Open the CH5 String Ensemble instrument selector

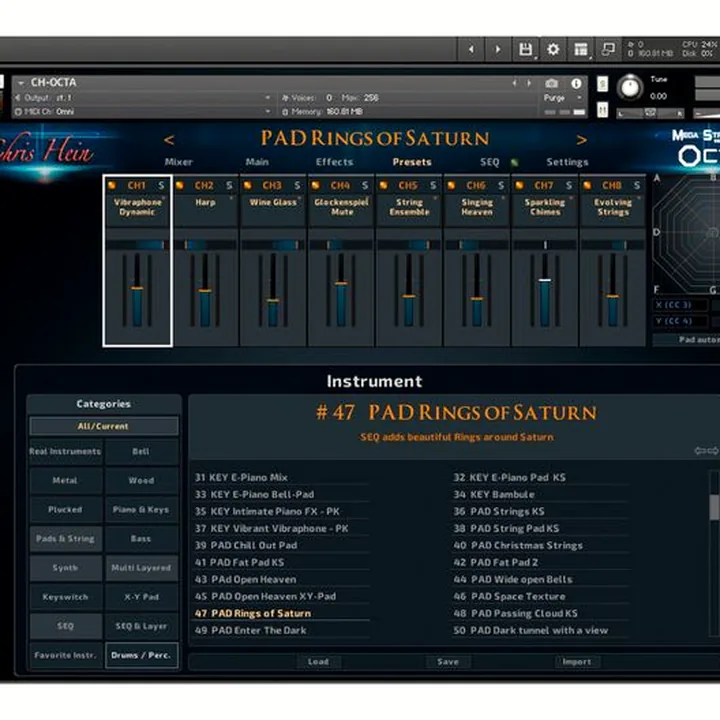409,207
